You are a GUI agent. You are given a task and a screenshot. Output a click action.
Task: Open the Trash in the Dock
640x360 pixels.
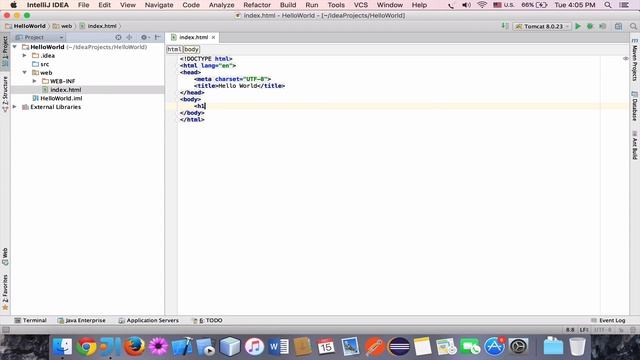(x=577, y=347)
